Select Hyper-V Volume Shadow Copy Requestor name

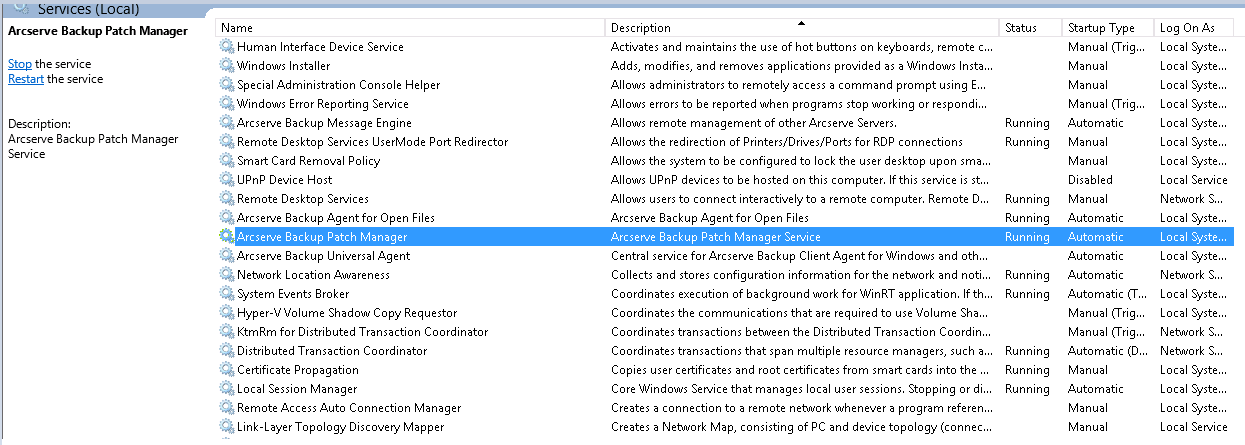click(x=347, y=313)
